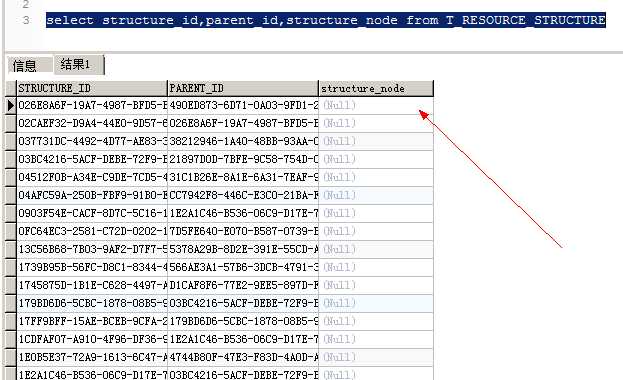Viewport: 623px width, 380px height.
Task: Click row selector beside 0903F54E row
Action: pos(11,213)
